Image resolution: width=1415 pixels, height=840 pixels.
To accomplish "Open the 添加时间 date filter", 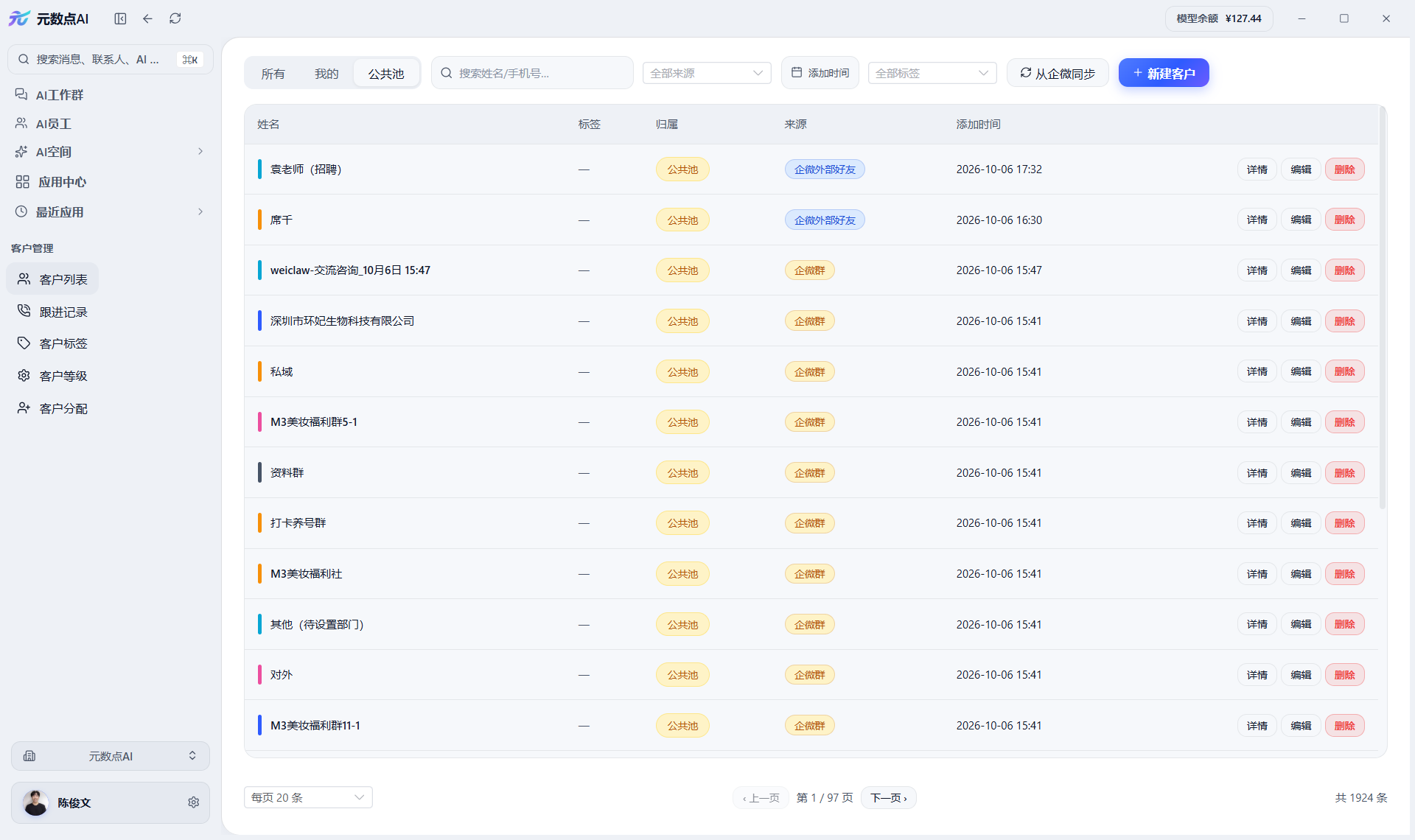I will click(820, 73).
